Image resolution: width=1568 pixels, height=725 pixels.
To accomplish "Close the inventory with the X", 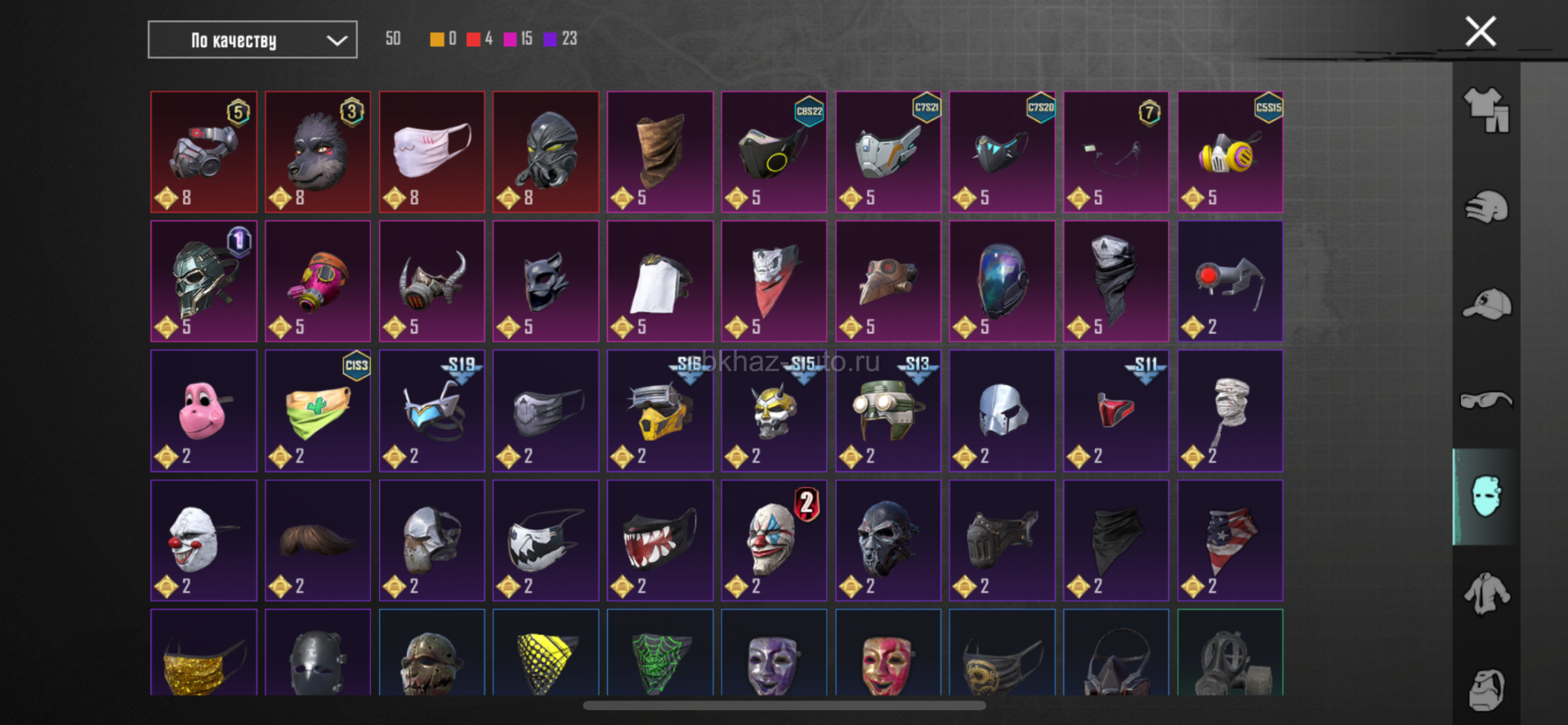I will 1481,32.
